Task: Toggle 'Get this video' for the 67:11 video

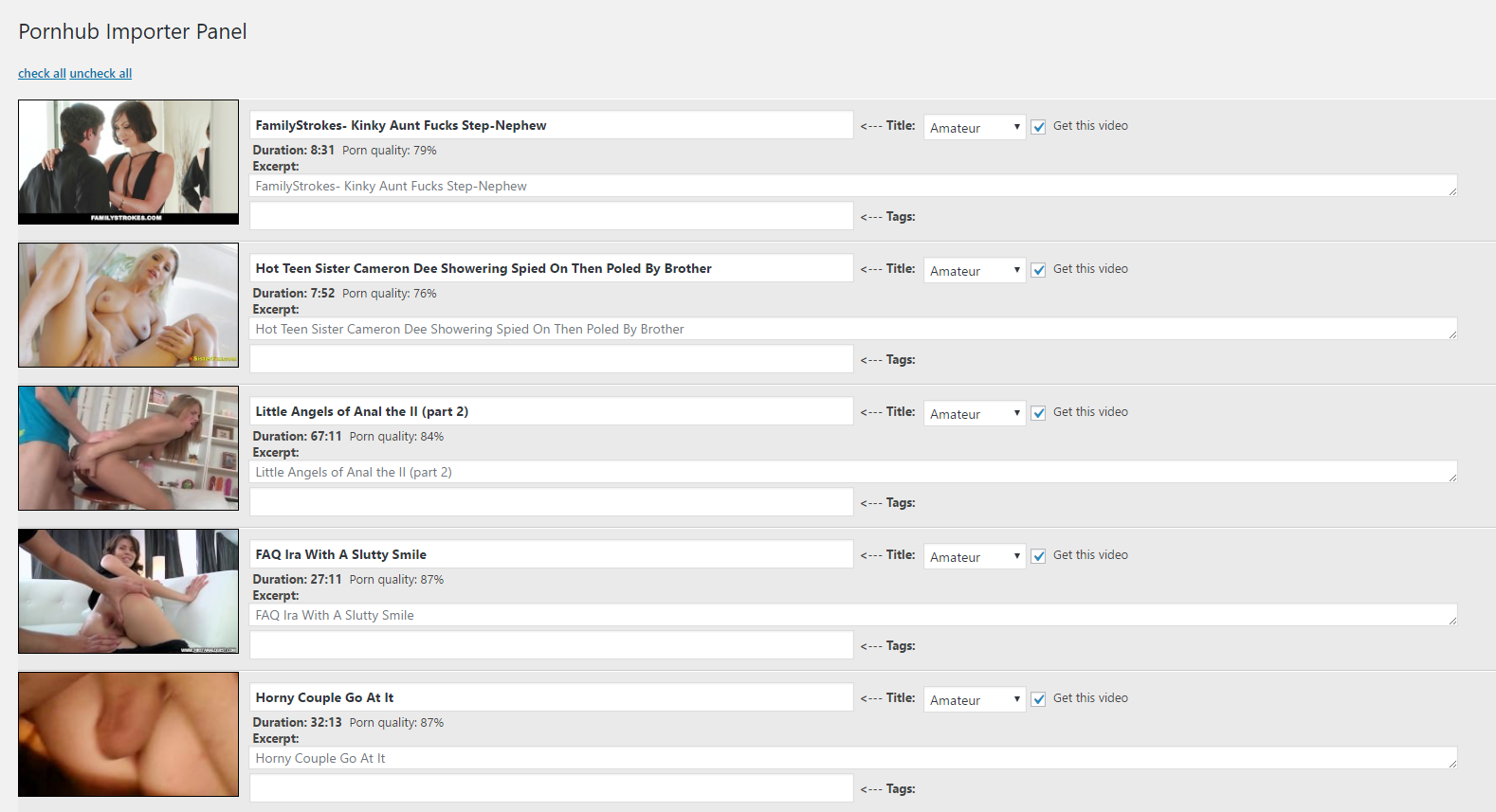Action: click(1038, 413)
